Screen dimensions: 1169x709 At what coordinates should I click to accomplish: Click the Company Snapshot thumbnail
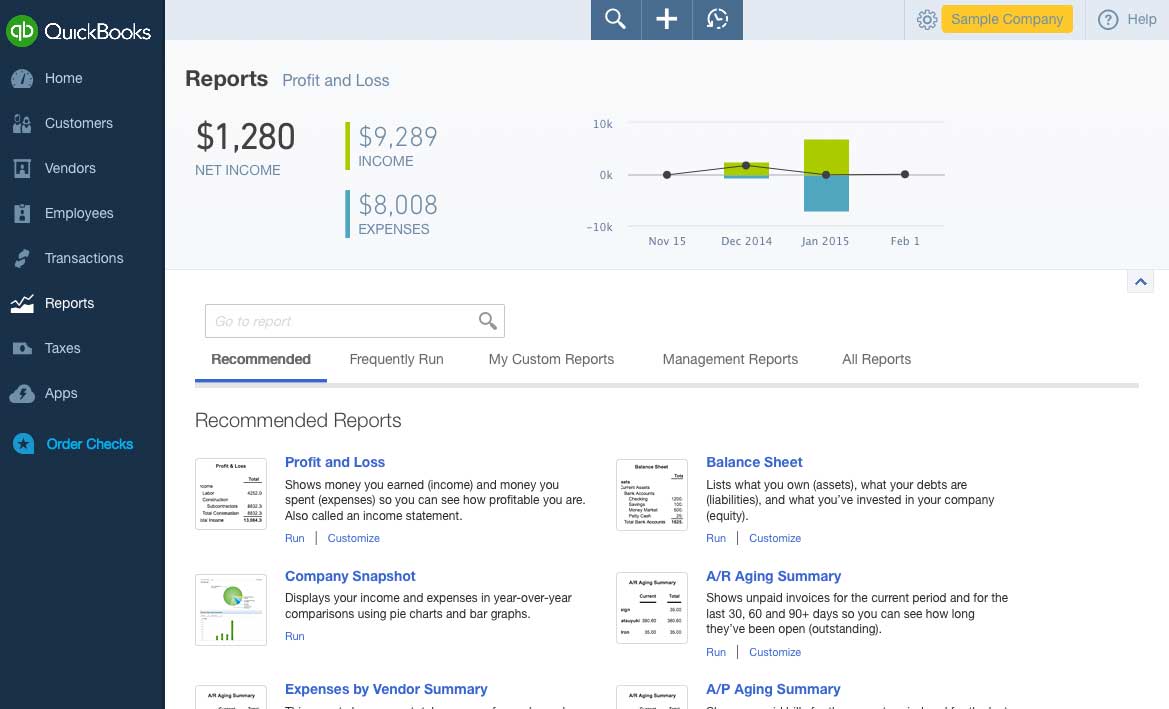[x=231, y=610]
